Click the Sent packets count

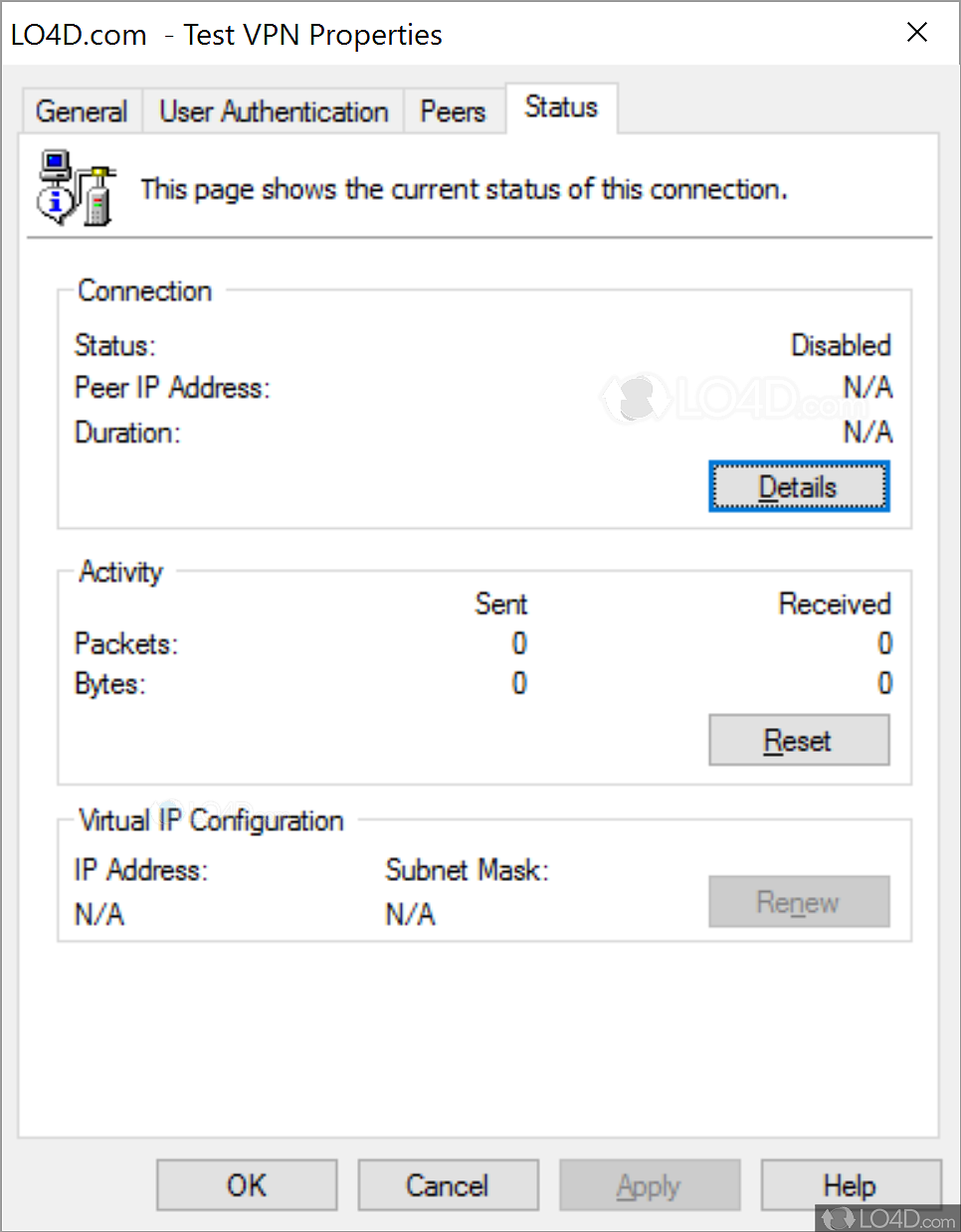[x=519, y=643]
